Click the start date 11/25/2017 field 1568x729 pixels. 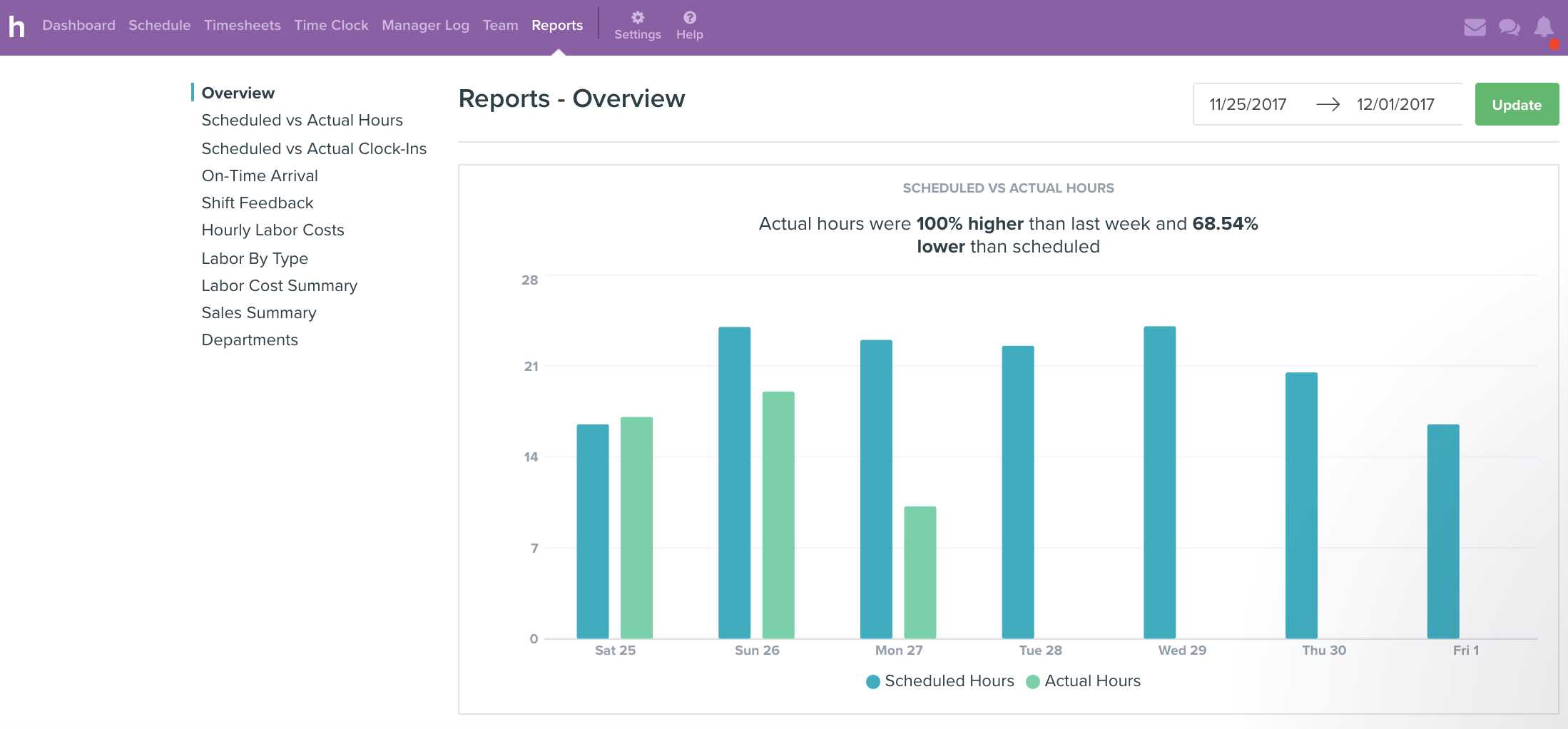click(1248, 105)
